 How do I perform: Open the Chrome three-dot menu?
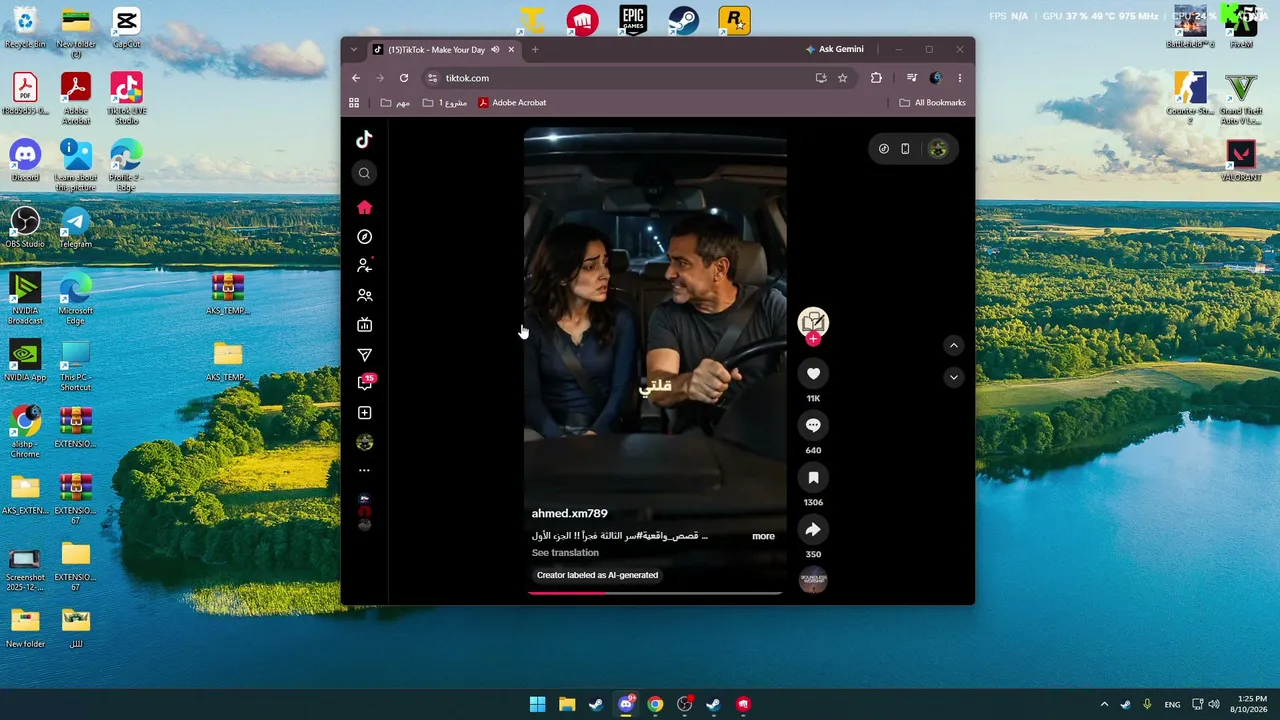tap(960, 78)
